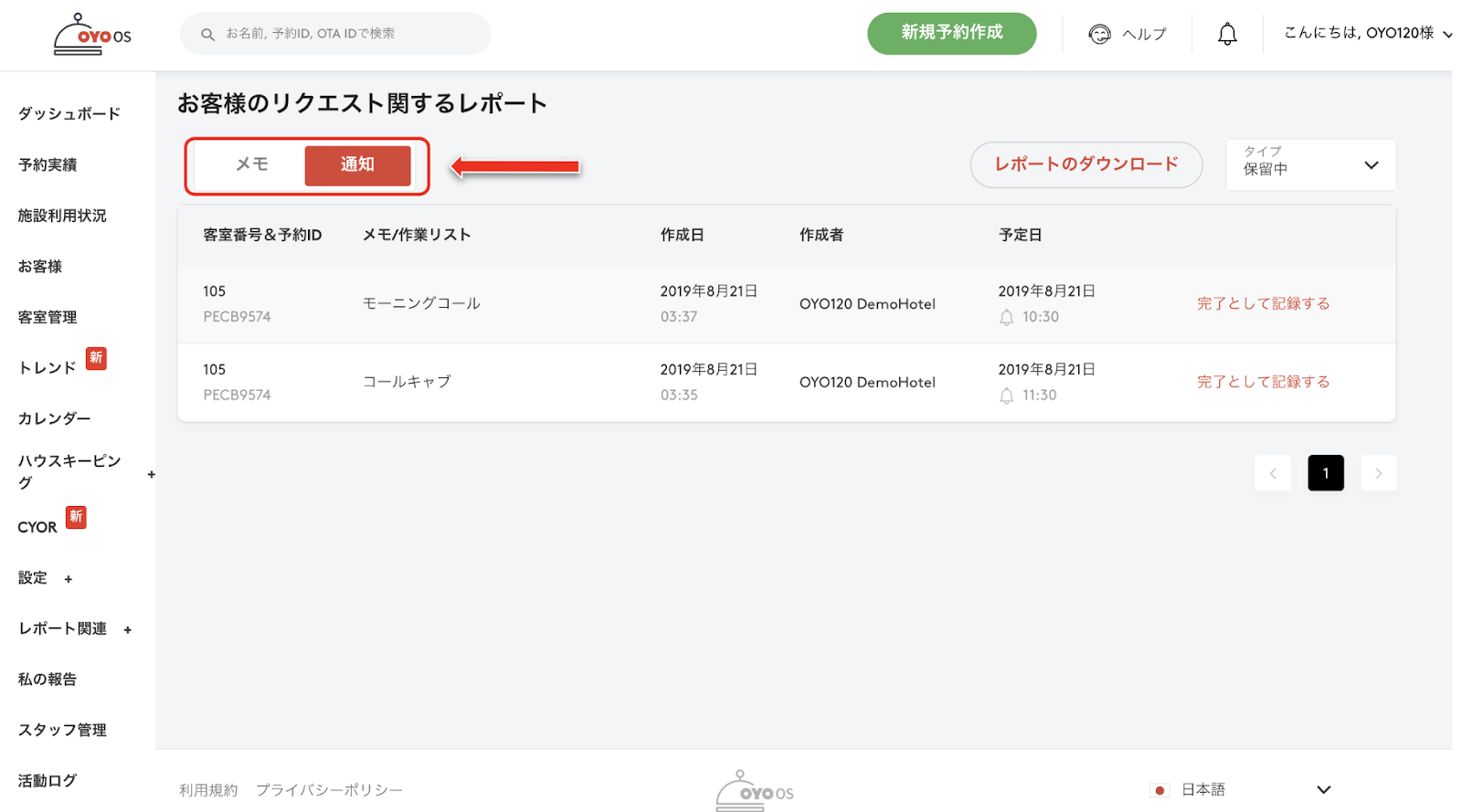Click 作成日 column header

[x=683, y=236]
